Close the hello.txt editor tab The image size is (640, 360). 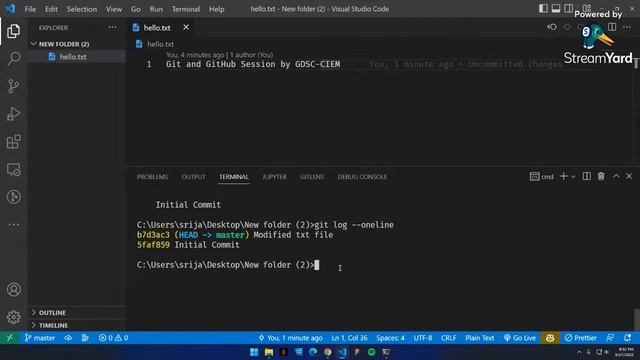[186, 27]
